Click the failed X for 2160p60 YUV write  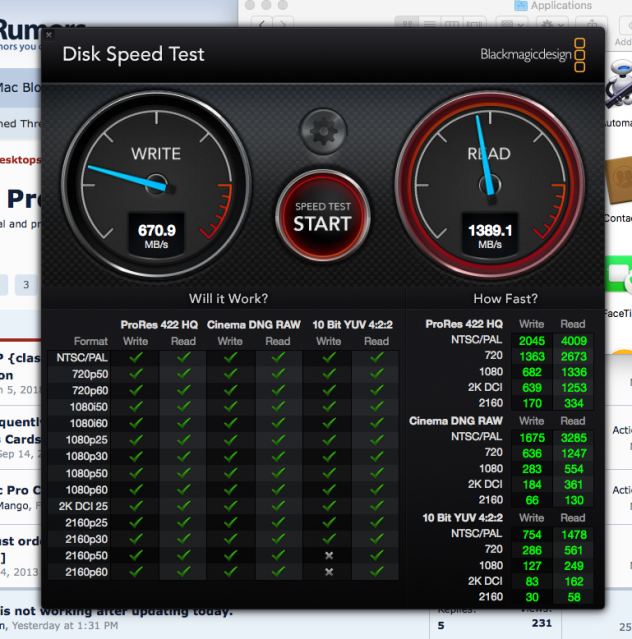329,572
